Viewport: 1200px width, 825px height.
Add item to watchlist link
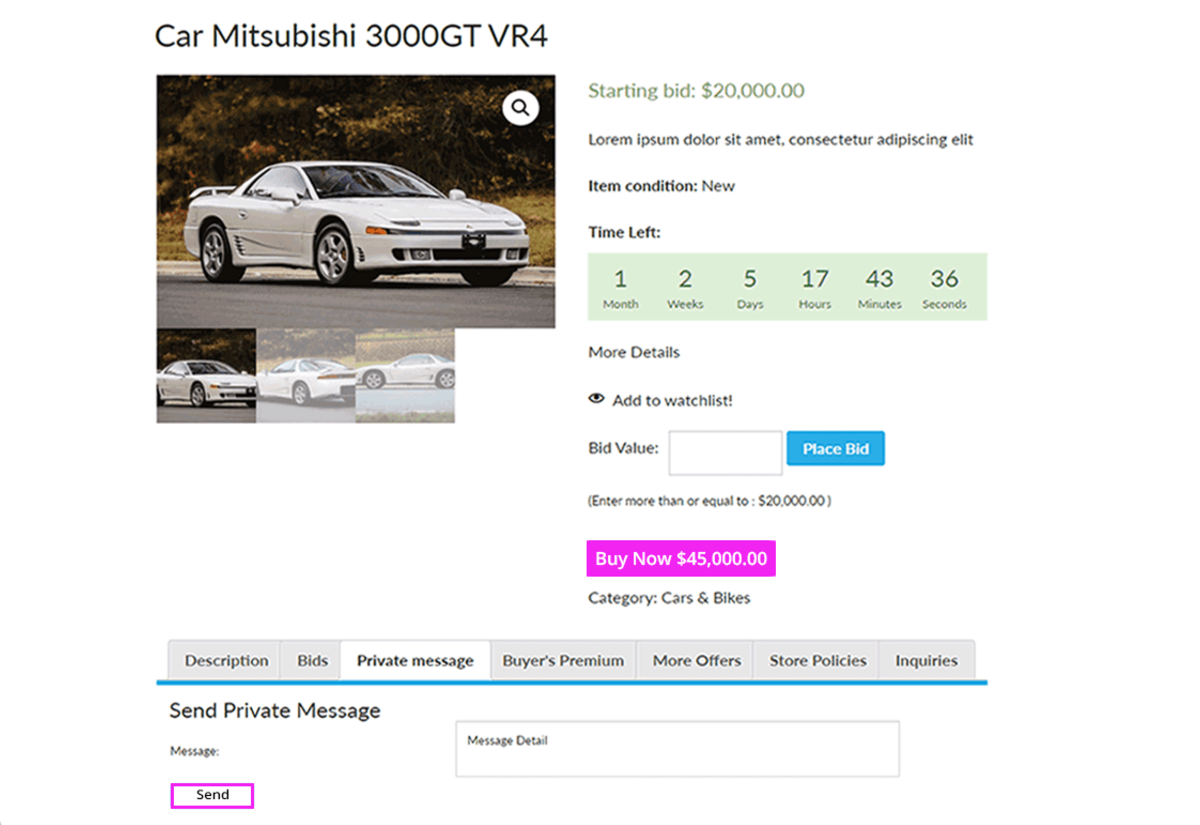(672, 400)
